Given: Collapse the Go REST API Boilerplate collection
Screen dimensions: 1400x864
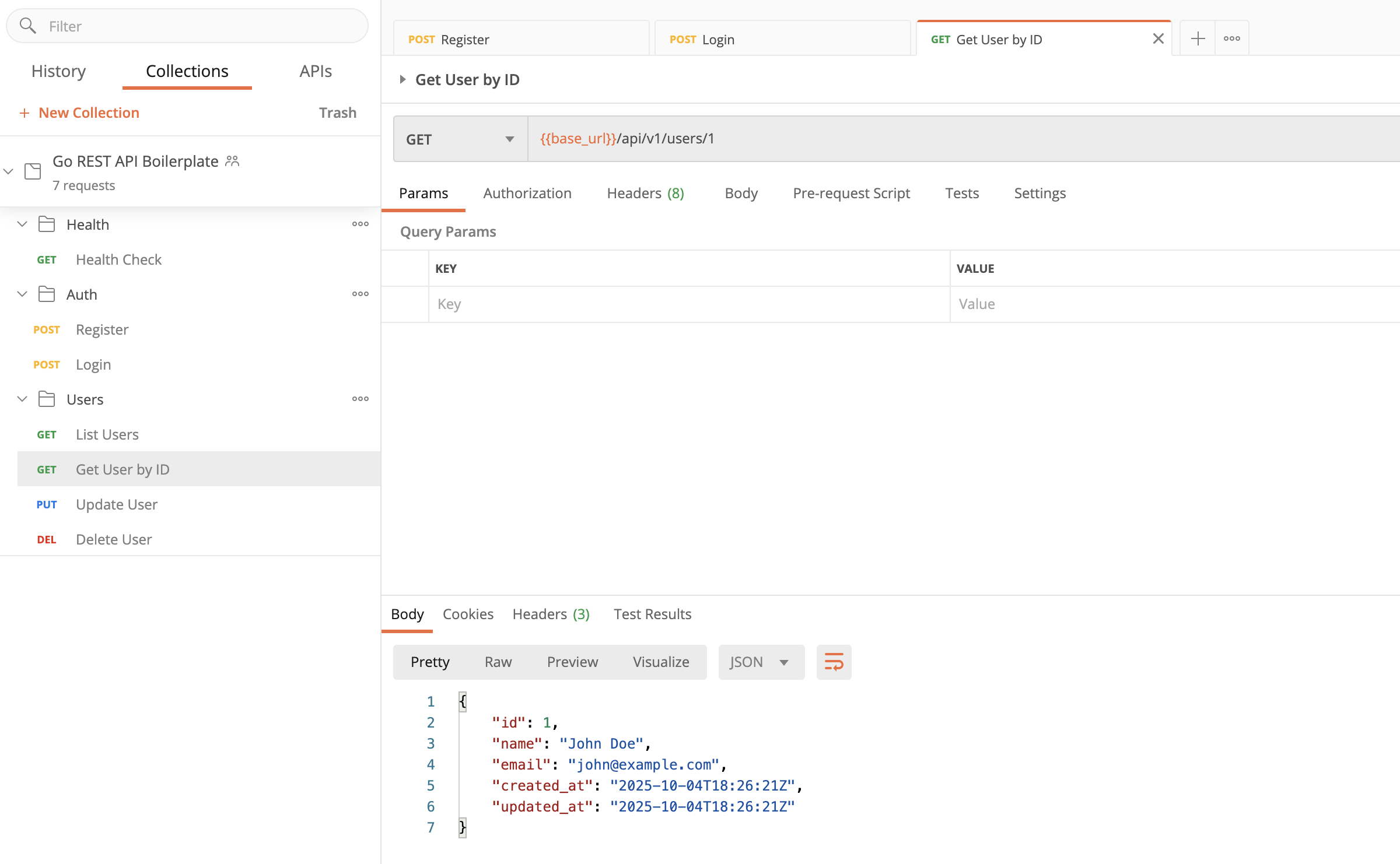Looking at the screenshot, I should point(9,171).
